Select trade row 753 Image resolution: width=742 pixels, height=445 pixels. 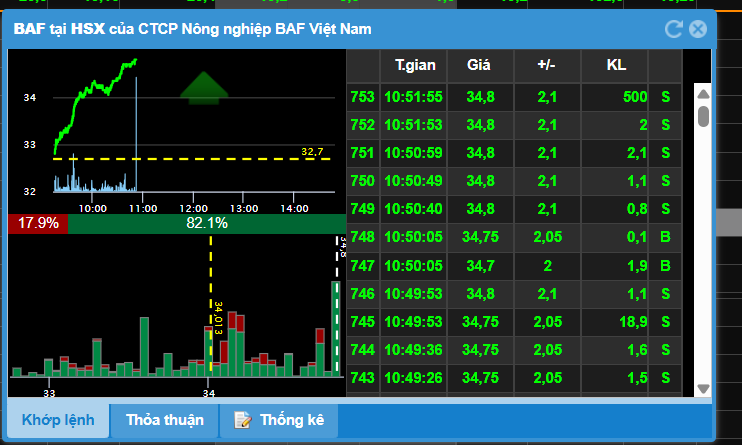click(x=514, y=97)
